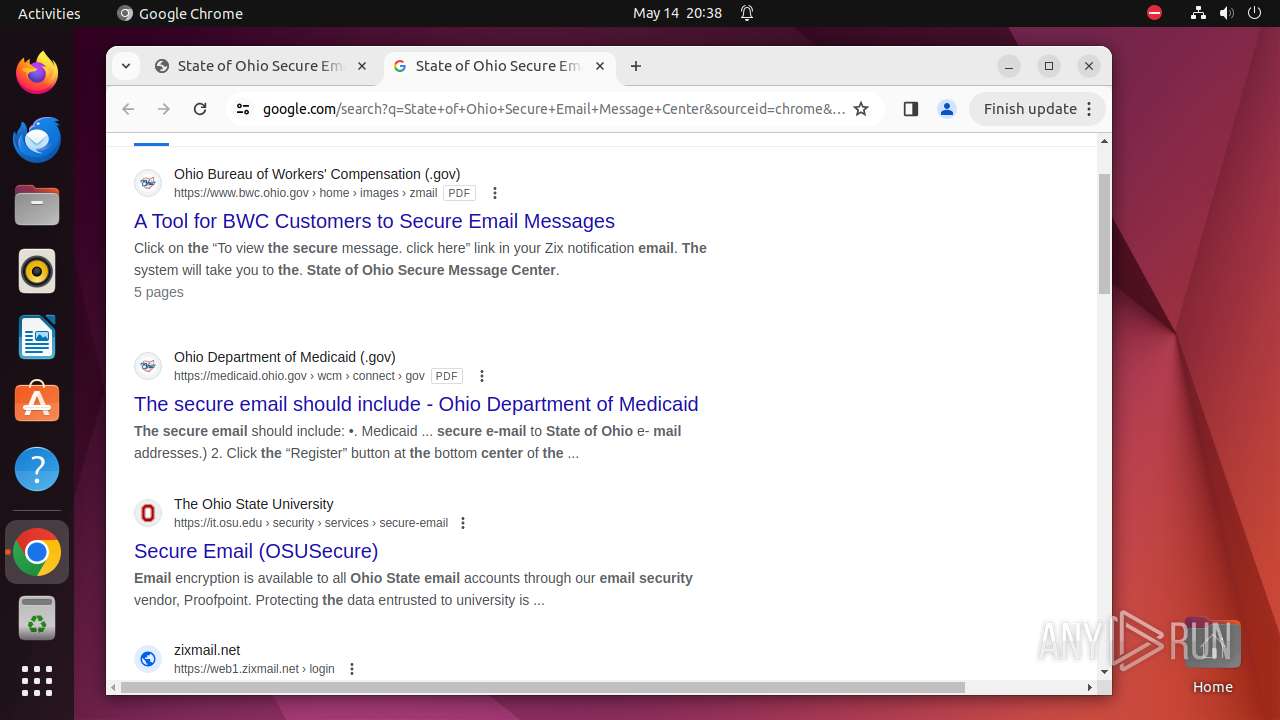Close the first State of Ohio tab
This screenshot has width=1280, height=720.
pos(362,66)
